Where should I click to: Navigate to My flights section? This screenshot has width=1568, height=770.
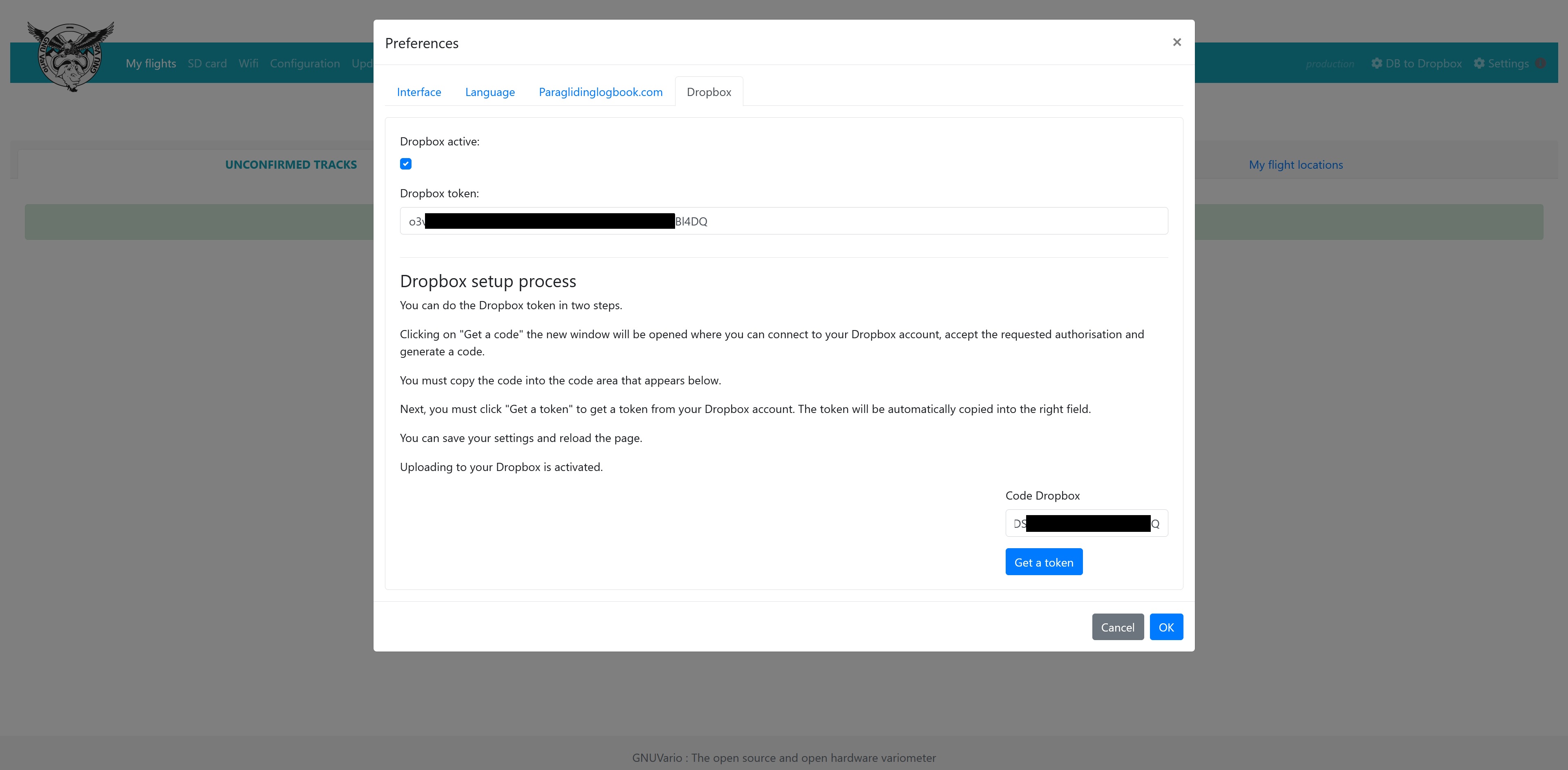click(150, 63)
